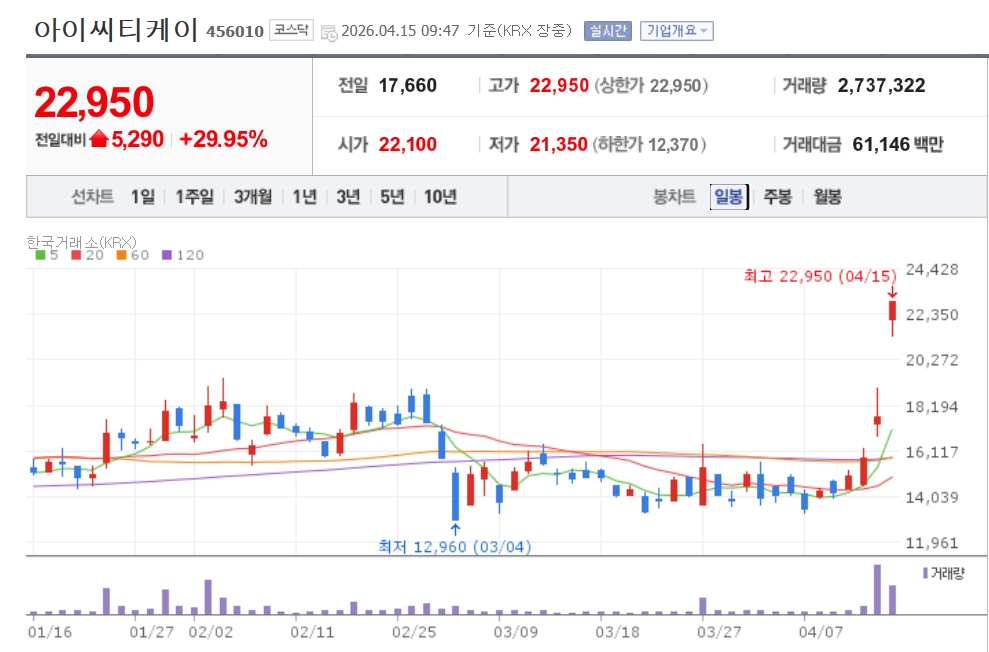The width and height of the screenshot is (989, 652).
Task: Click the purple 거래량 volume legend icon
Action: pos(924,572)
